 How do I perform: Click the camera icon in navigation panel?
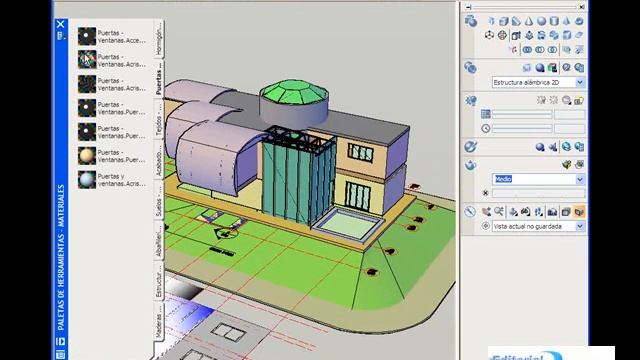(x=552, y=212)
